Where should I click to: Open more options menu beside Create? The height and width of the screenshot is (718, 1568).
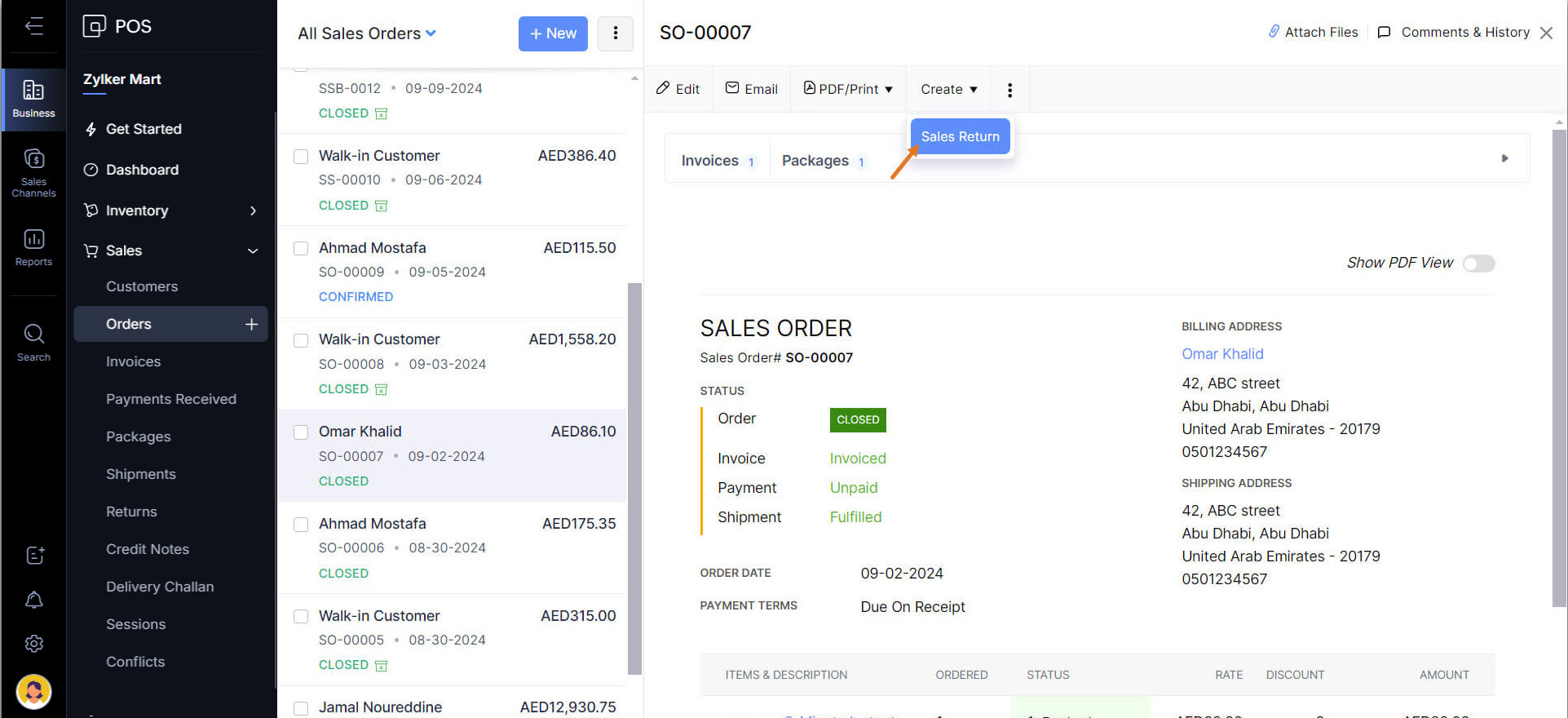1009,90
